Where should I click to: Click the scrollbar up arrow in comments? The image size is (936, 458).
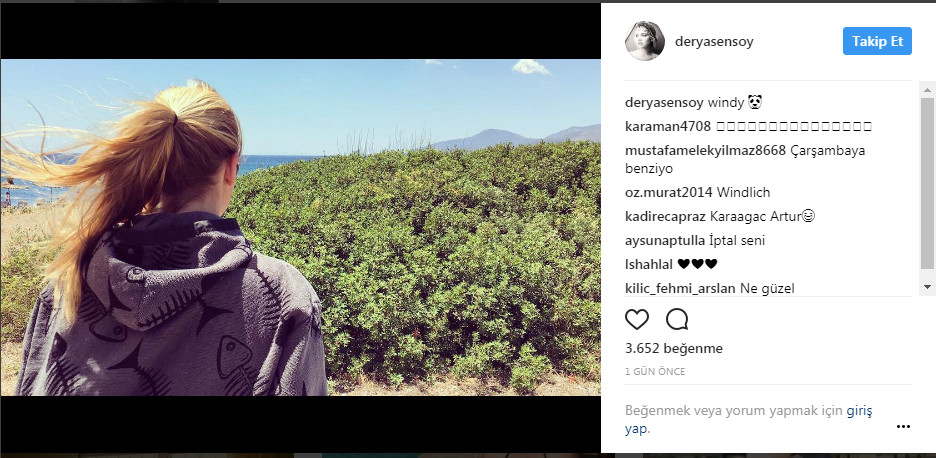pyautogui.click(x=927, y=91)
